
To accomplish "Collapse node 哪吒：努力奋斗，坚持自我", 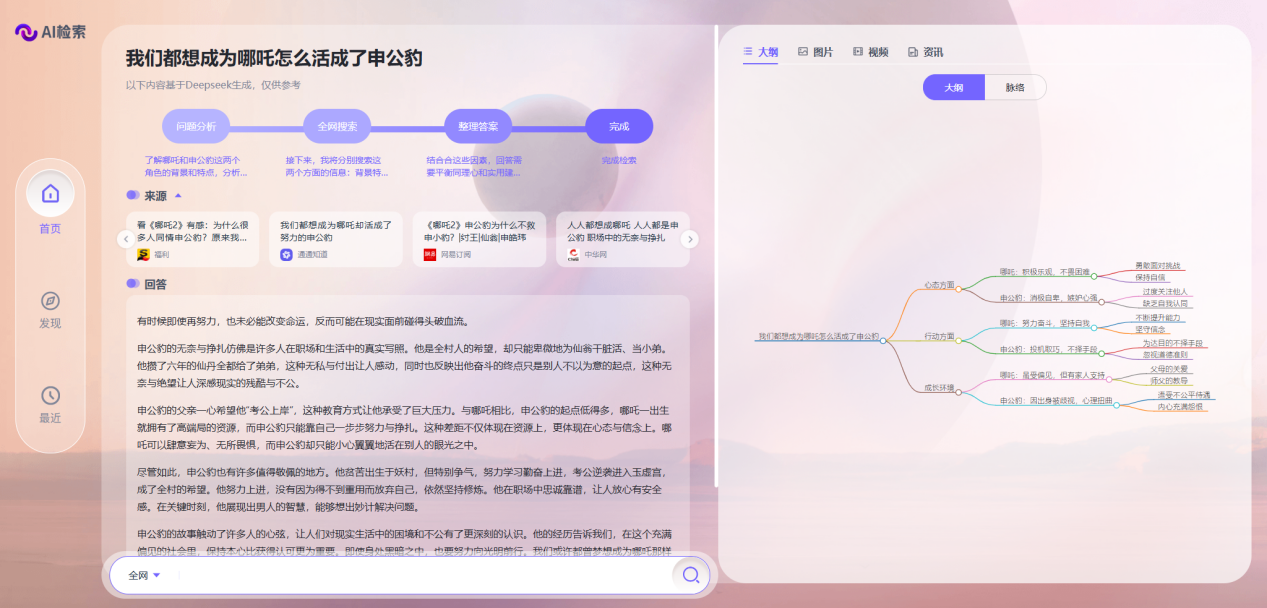I will click(1094, 327).
